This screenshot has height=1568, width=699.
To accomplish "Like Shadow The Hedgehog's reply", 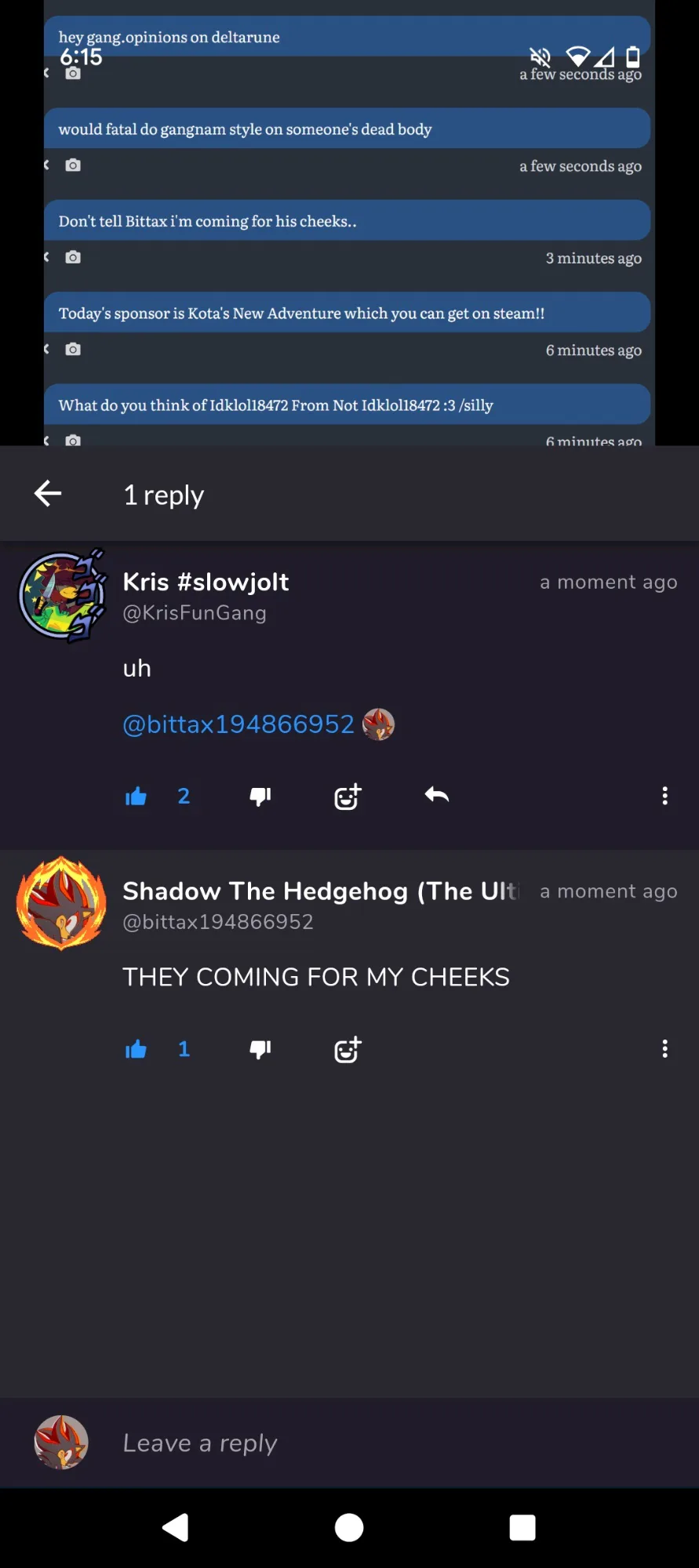I will (x=136, y=1049).
